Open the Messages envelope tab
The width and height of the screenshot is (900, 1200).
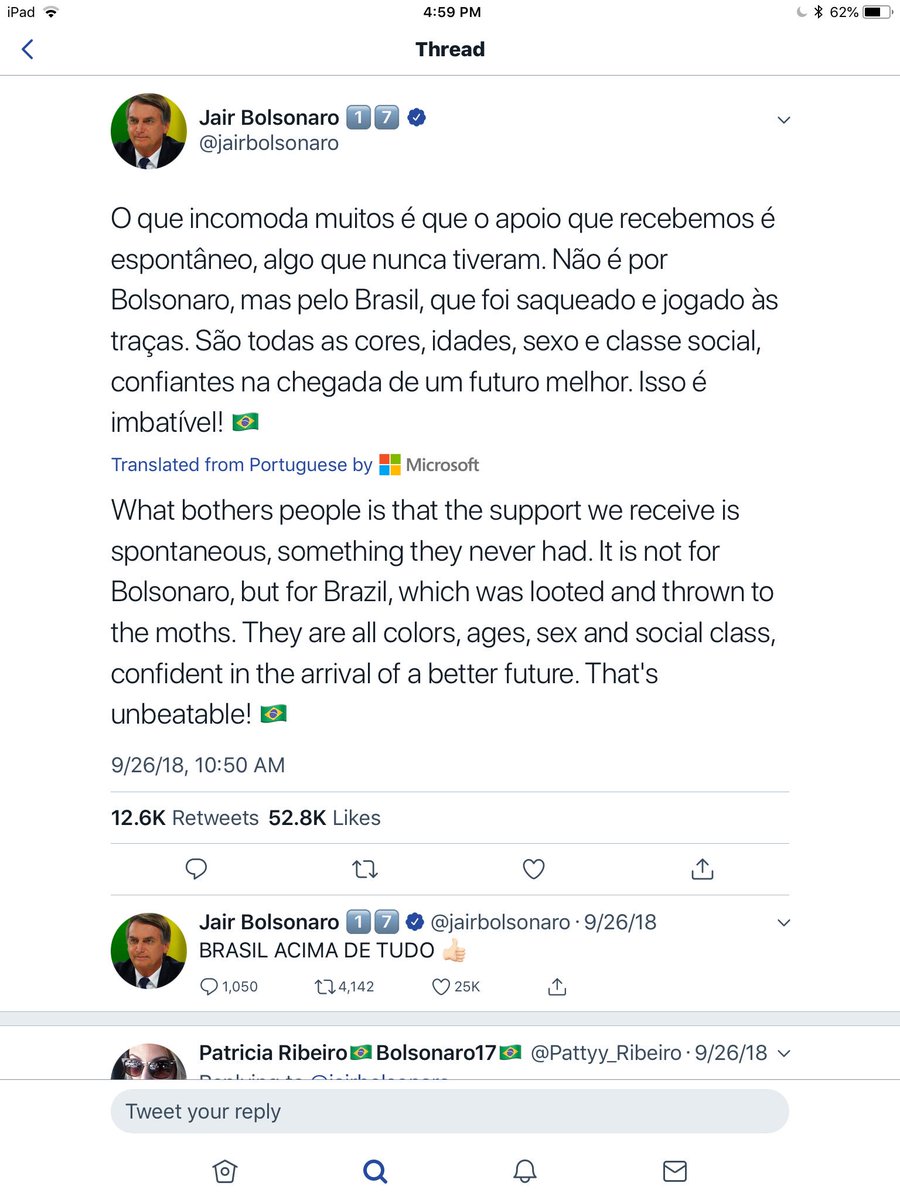point(675,1170)
